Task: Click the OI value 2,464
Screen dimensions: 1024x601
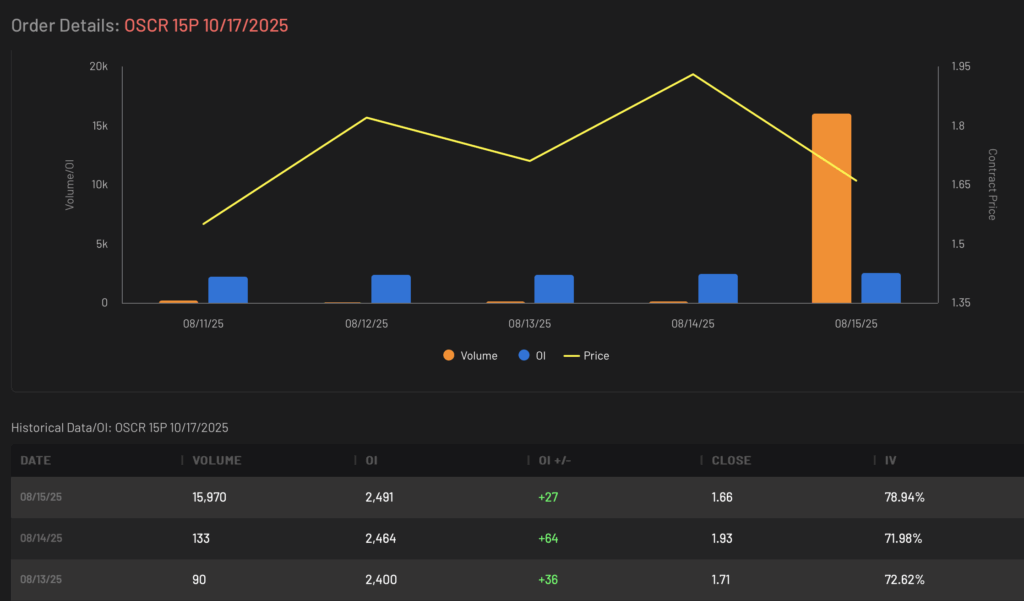Action: (x=381, y=538)
